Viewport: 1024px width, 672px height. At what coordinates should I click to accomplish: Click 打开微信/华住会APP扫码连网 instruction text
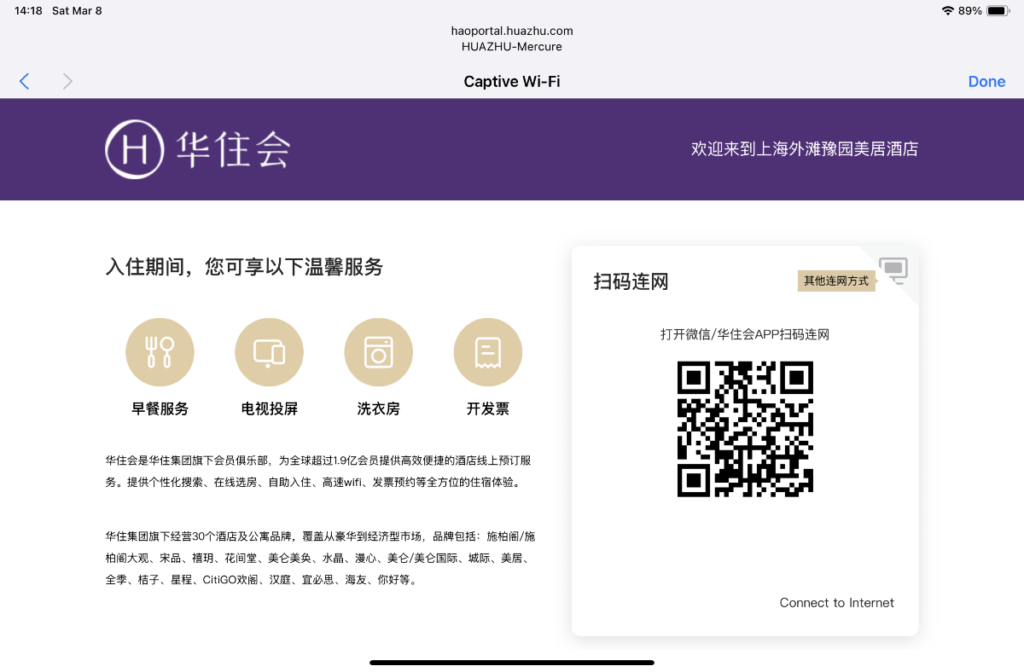(744, 334)
